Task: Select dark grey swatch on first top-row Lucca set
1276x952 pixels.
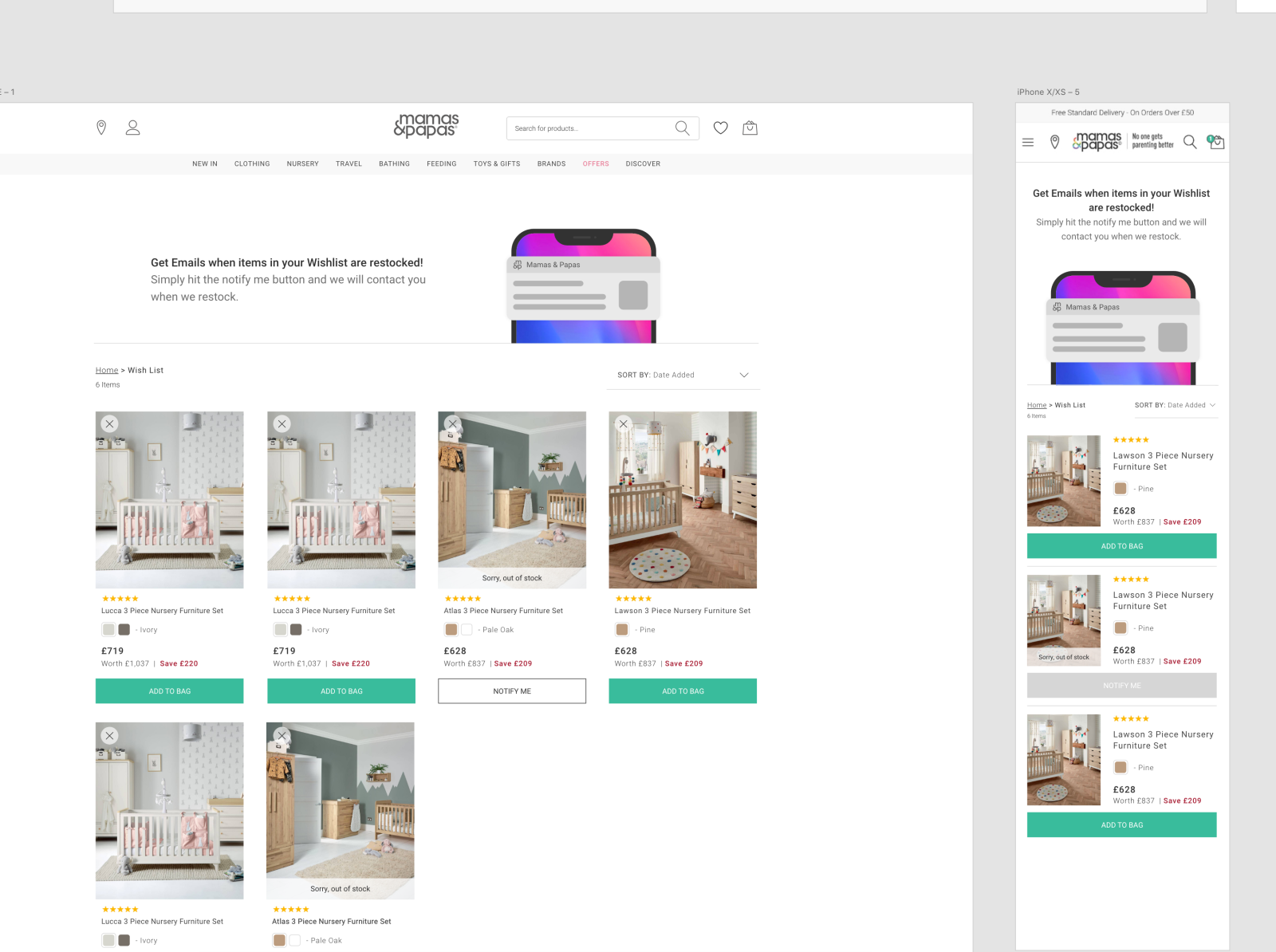Action: 124,630
